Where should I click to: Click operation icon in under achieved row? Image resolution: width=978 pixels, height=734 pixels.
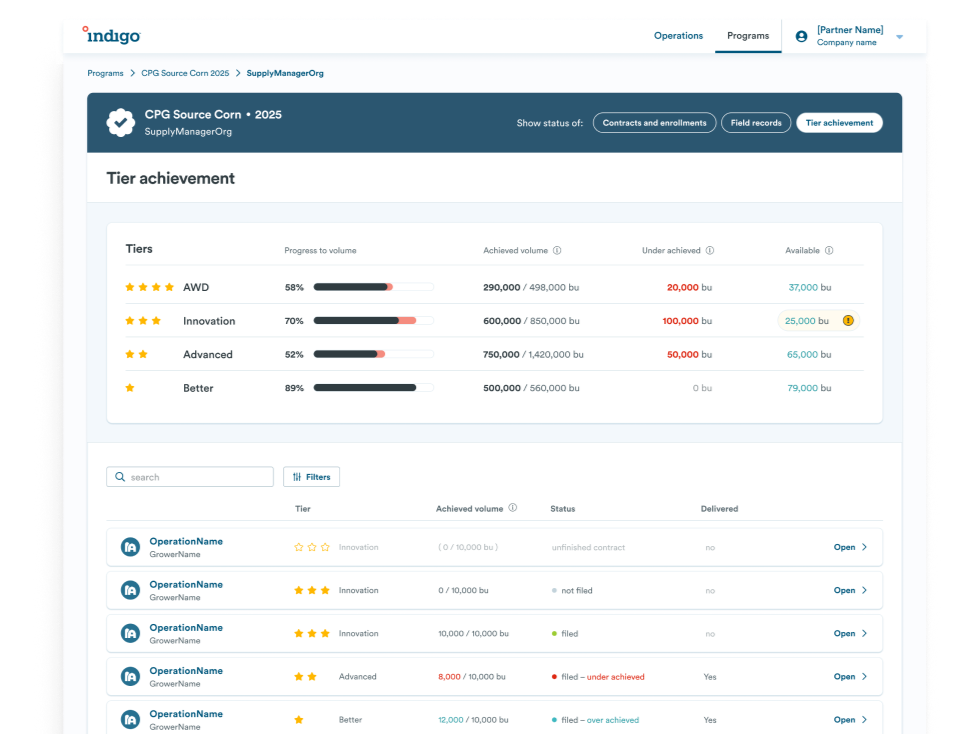(x=130, y=676)
